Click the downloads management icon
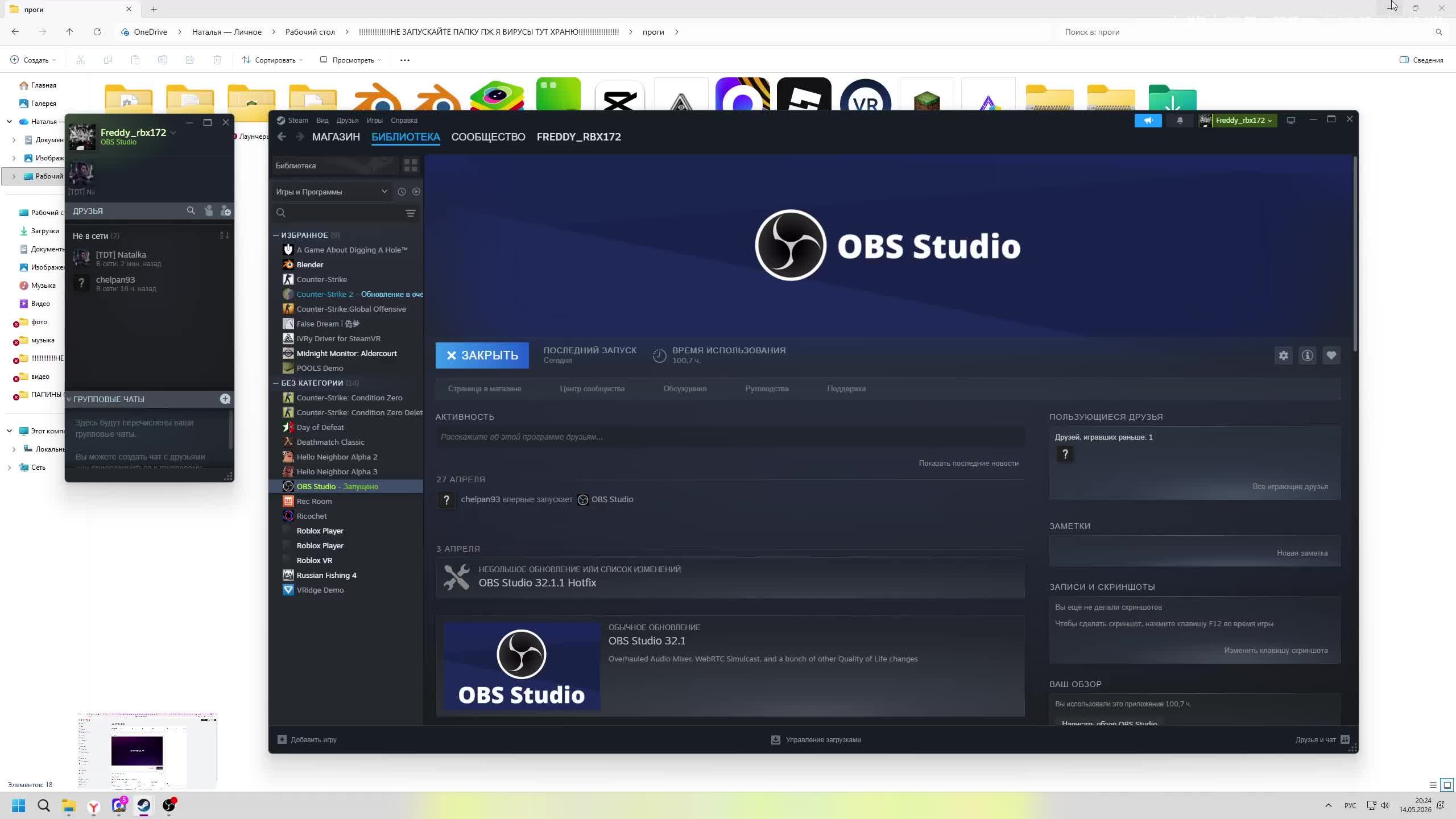1456x819 pixels. [776, 739]
